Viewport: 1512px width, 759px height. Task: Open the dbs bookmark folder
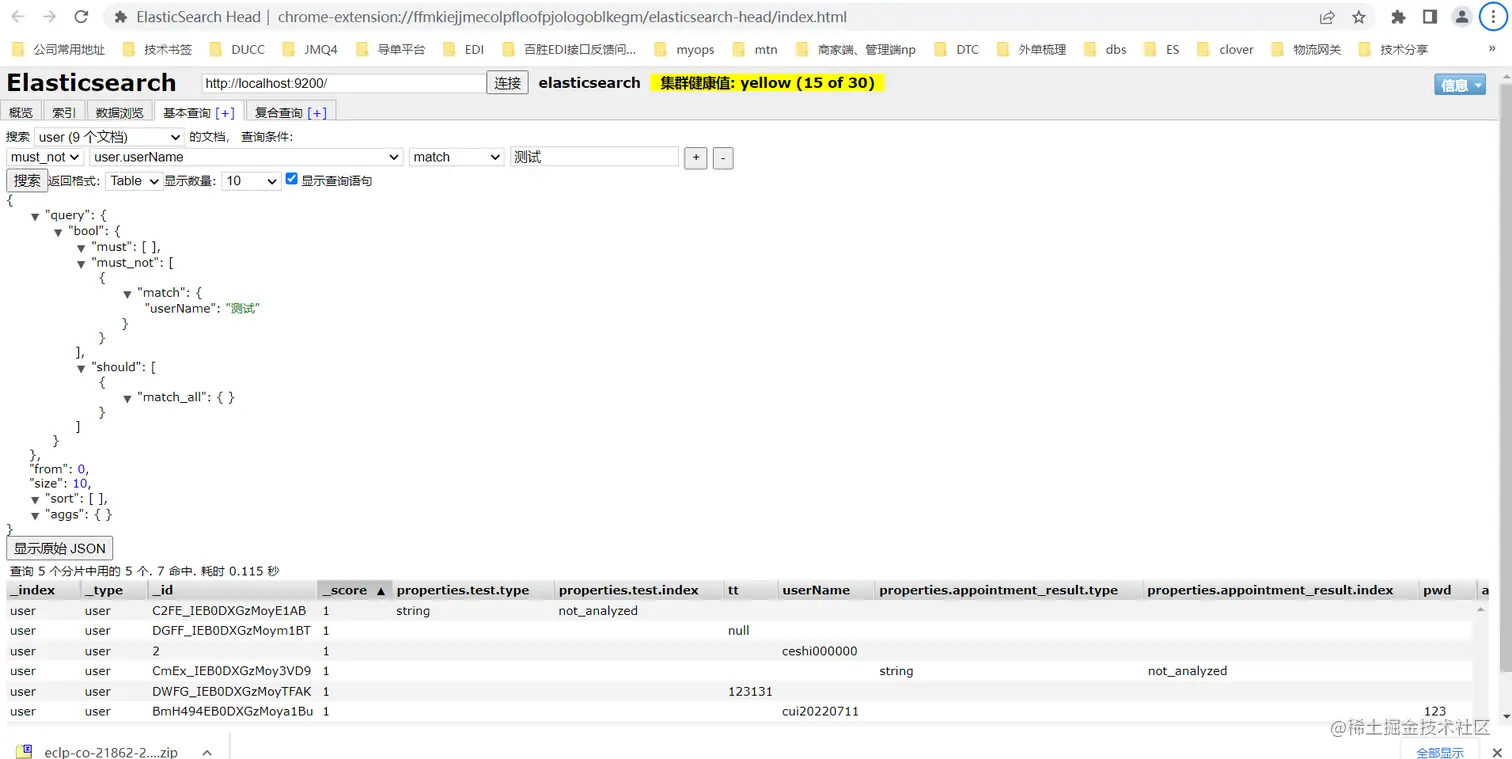pyautogui.click(x=1104, y=49)
